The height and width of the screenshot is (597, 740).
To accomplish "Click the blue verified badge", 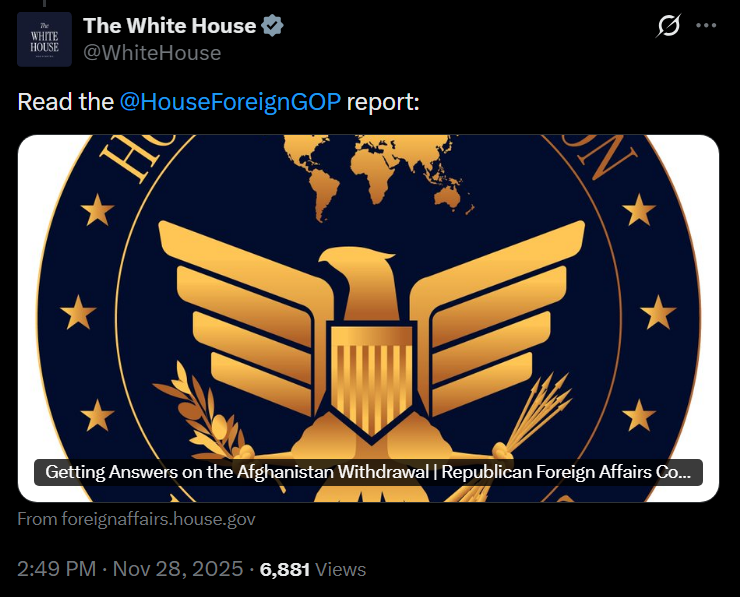I will (271, 26).
